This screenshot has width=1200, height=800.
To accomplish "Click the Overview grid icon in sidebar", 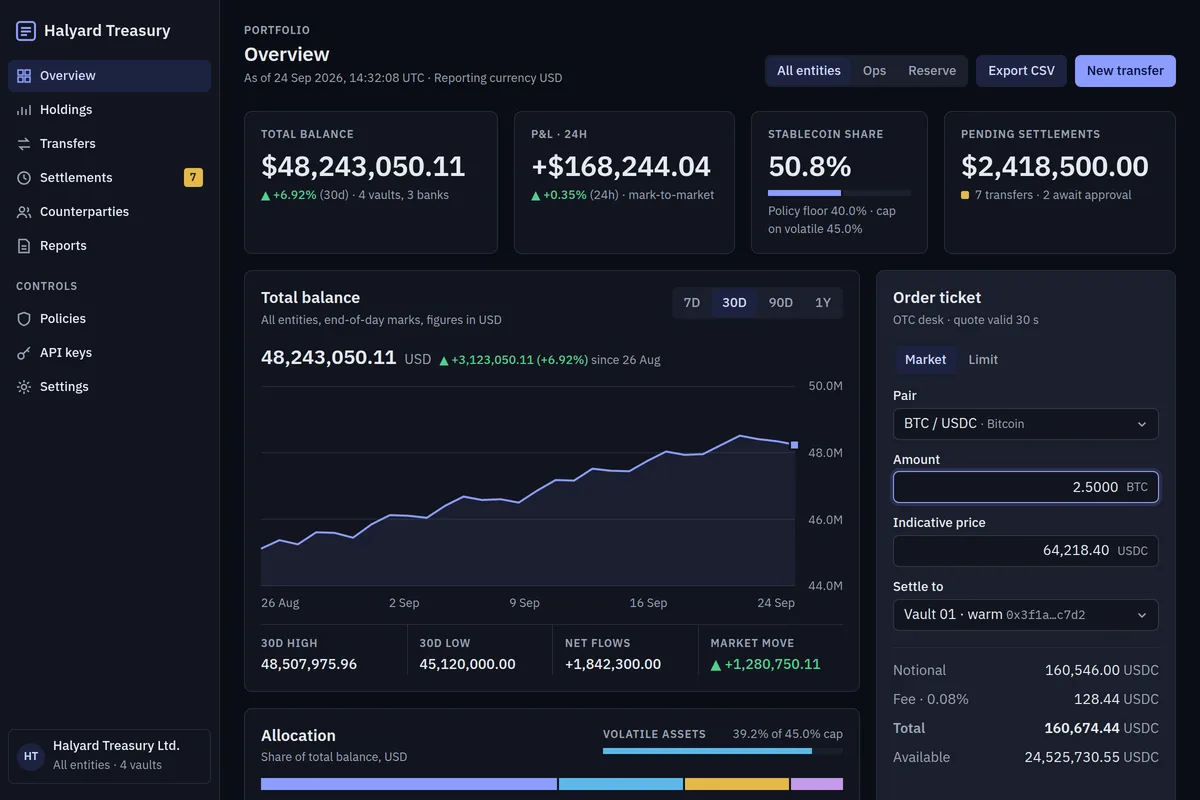I will pyautogui.click(x=24, y=76).
